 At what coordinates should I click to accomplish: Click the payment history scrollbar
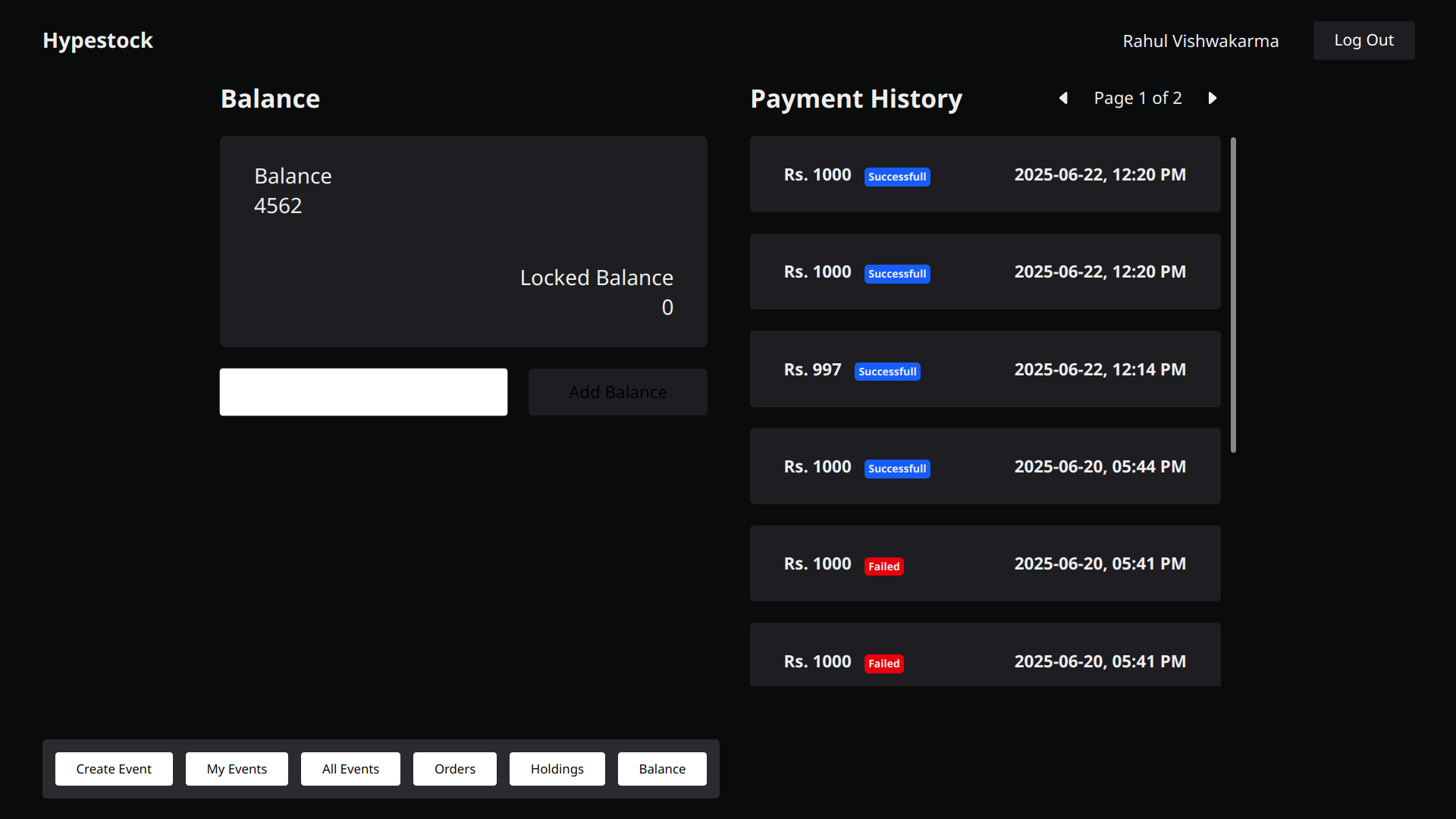(1232, 294)
